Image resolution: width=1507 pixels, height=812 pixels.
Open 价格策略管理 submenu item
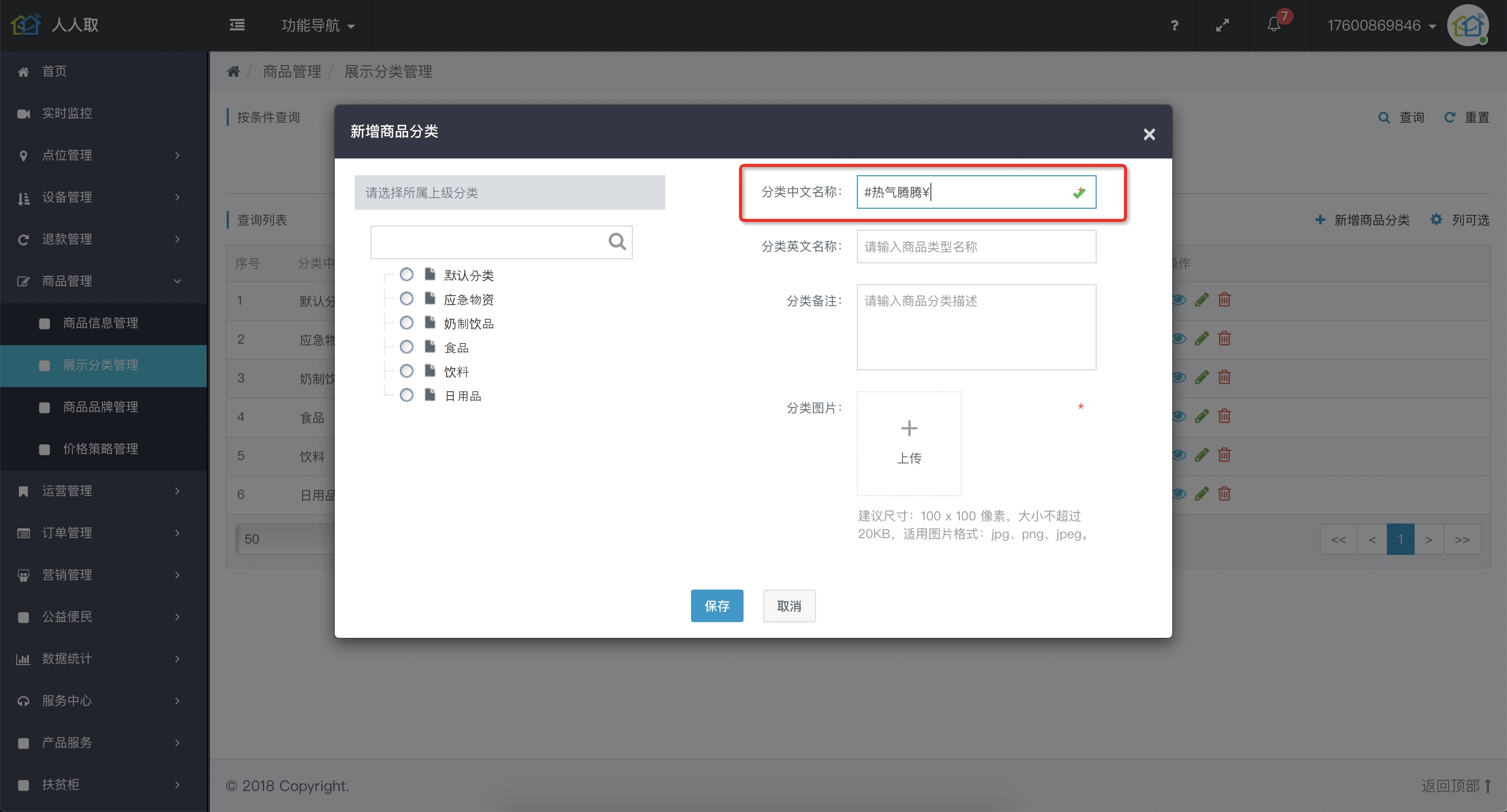(103, 450)
